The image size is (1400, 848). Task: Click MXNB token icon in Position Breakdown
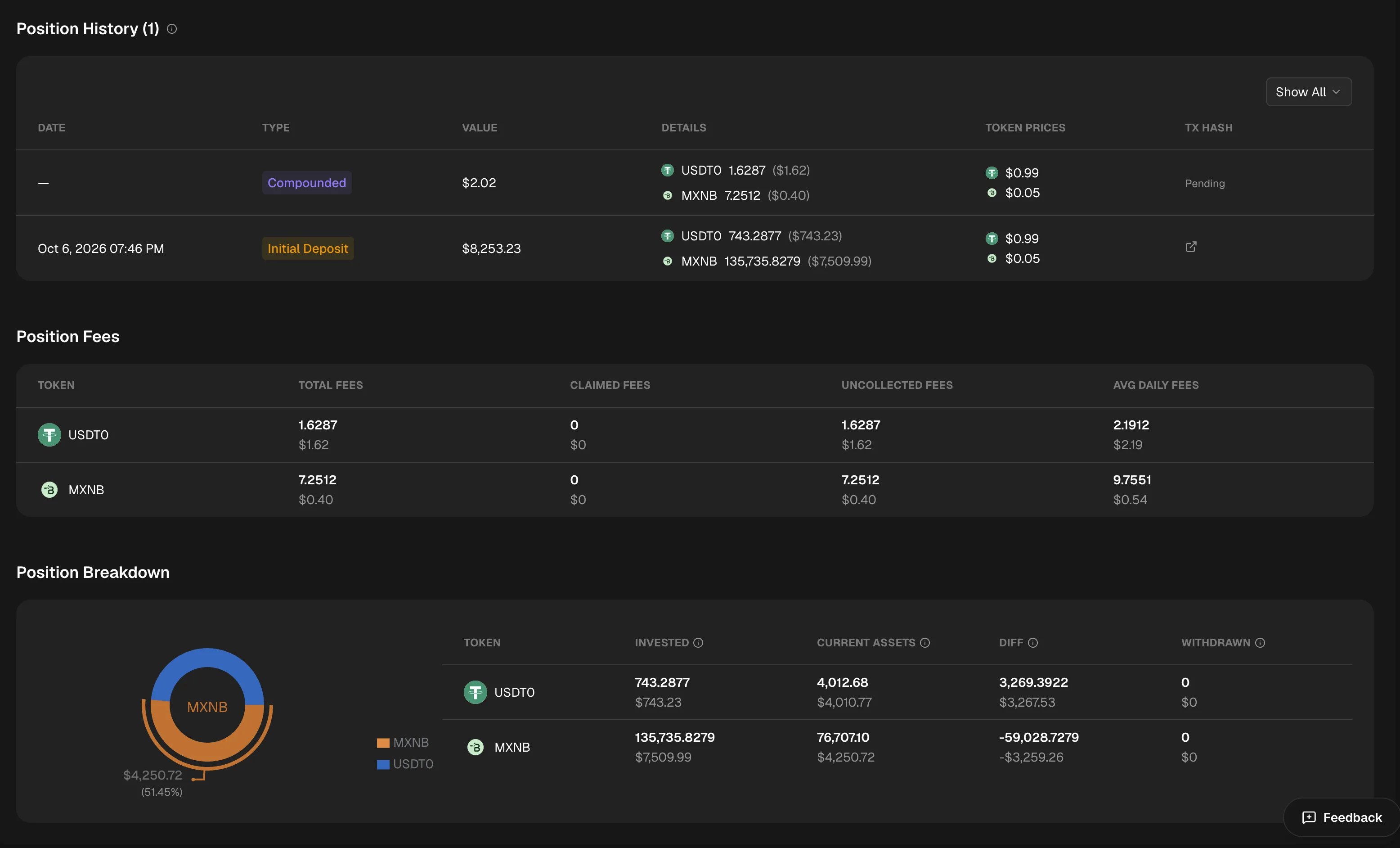(475, 747)
